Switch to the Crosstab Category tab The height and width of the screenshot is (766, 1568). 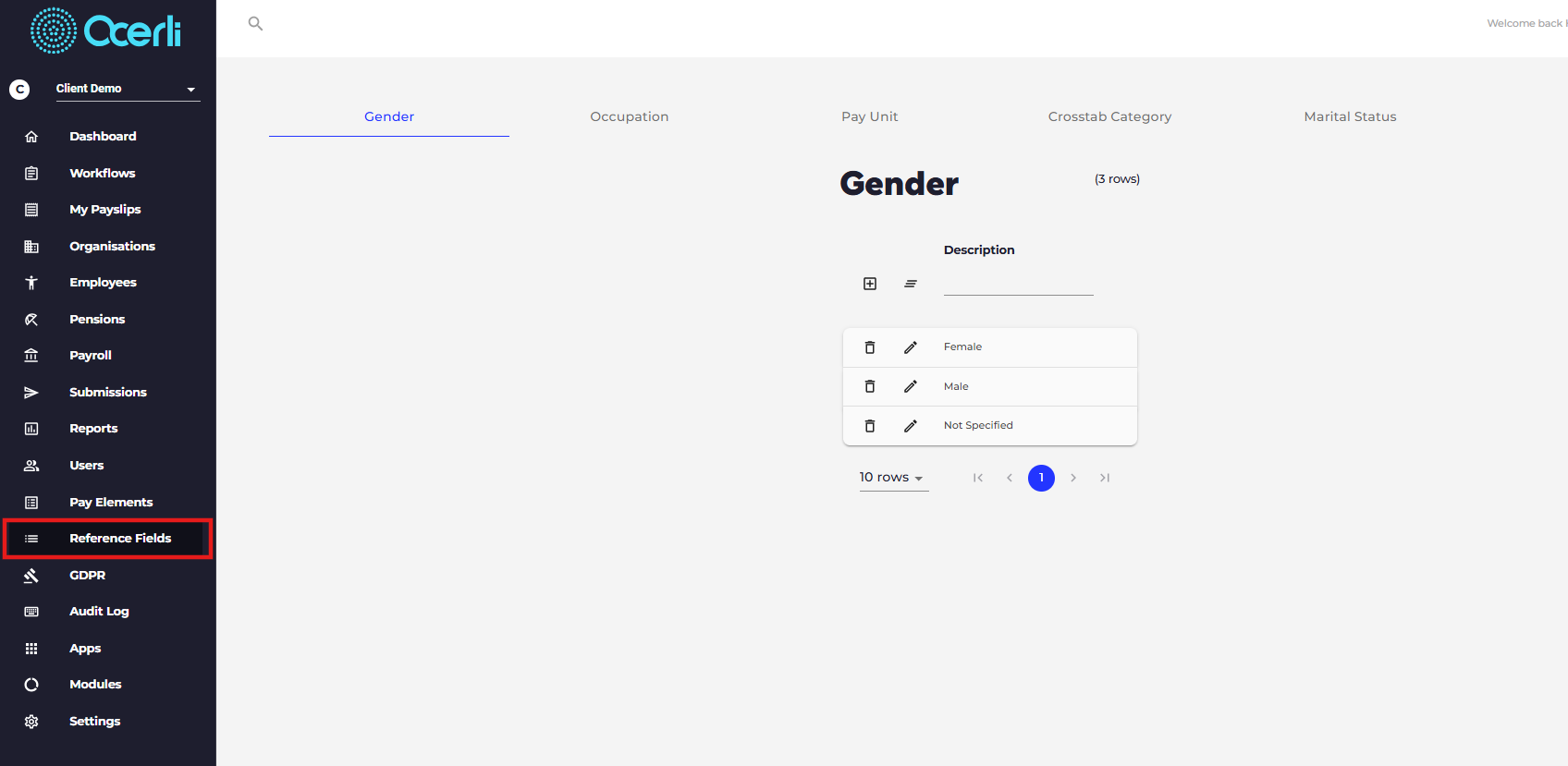pyautogui.click(x=1109, y=116)
